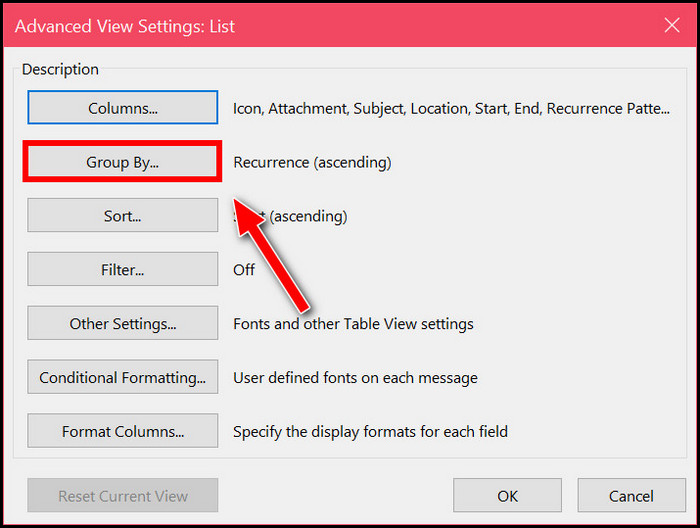Open Conditional Formatting... settings
The image size is (700, 528).
point(122,377)
